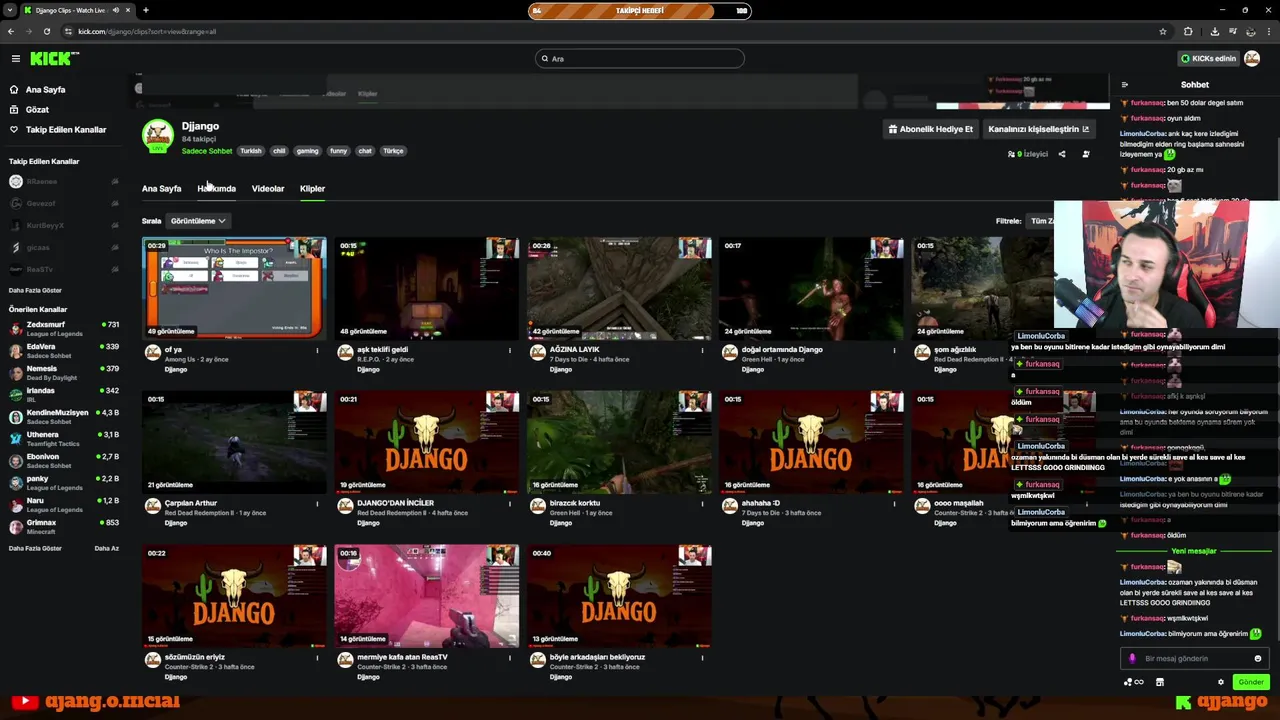Image resolution: width=1280 pixels, height=720 pixels.
Task: Open Takip Edilen Kanallar in sidebar
Action: 64,130
